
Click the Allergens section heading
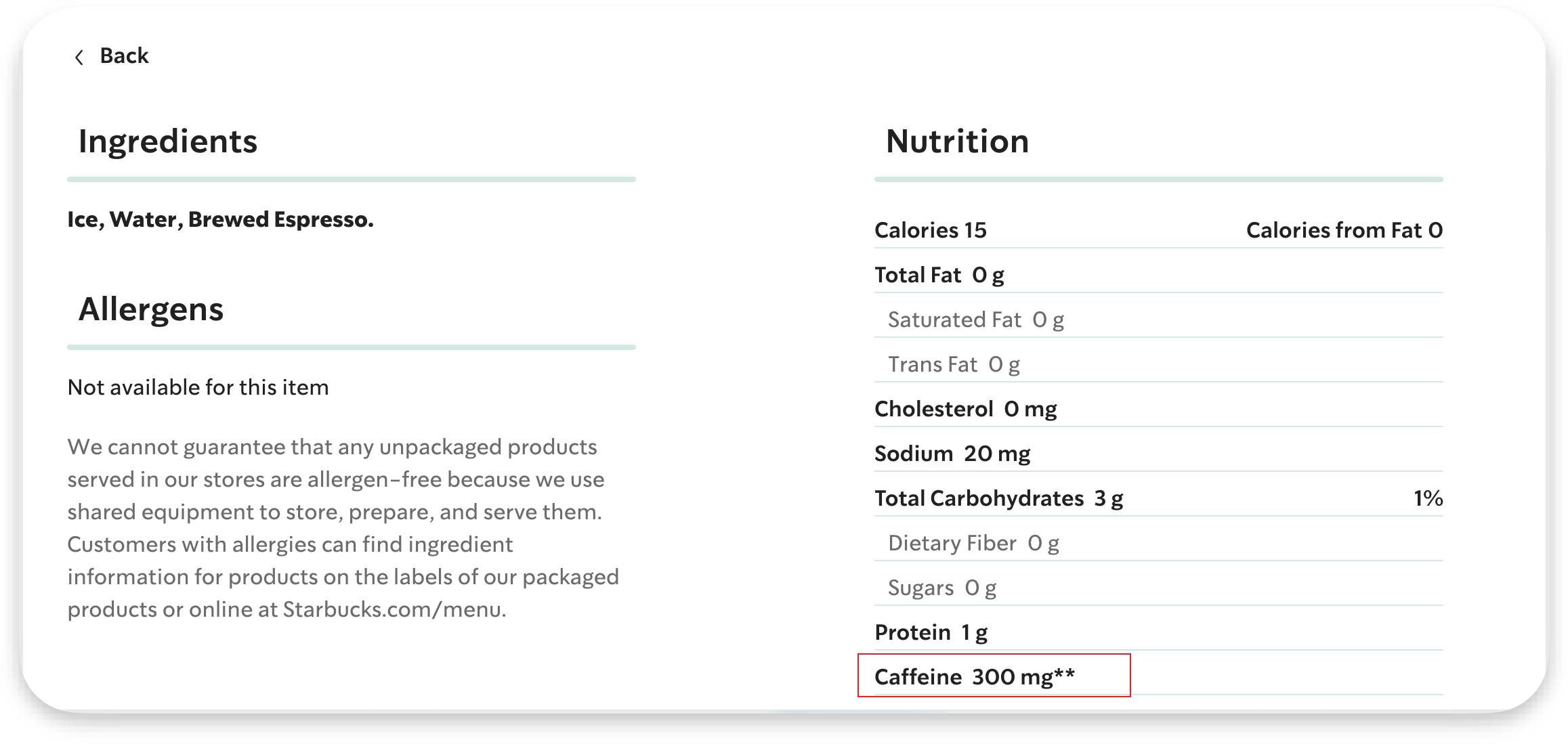[151, 309]
